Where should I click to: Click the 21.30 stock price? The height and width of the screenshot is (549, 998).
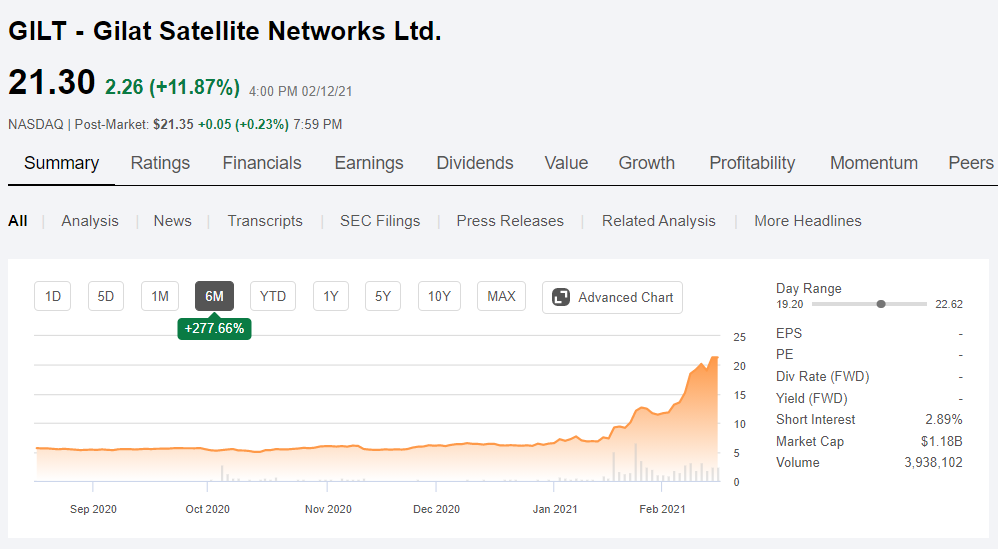(52, 83)
